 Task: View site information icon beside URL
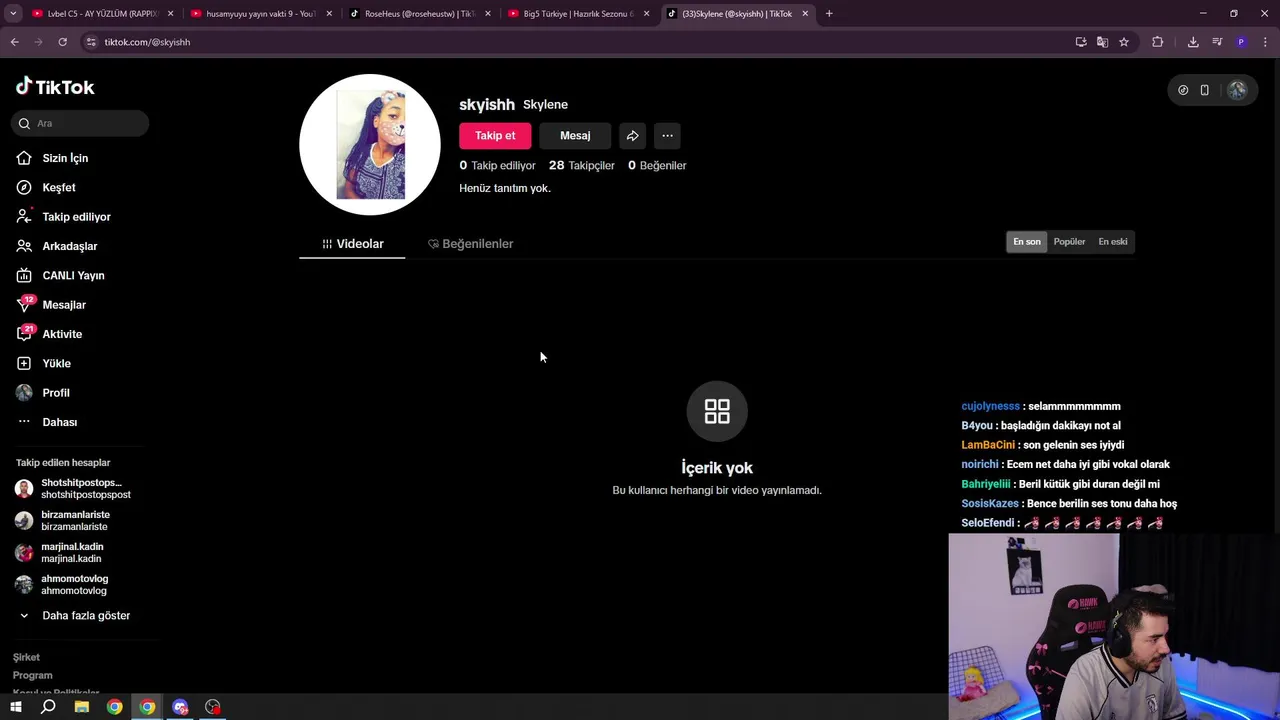click(x=91, y=42)
